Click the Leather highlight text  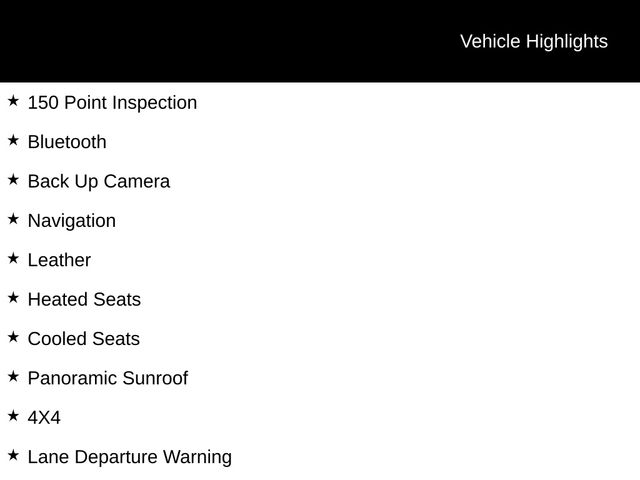[59, 260]
